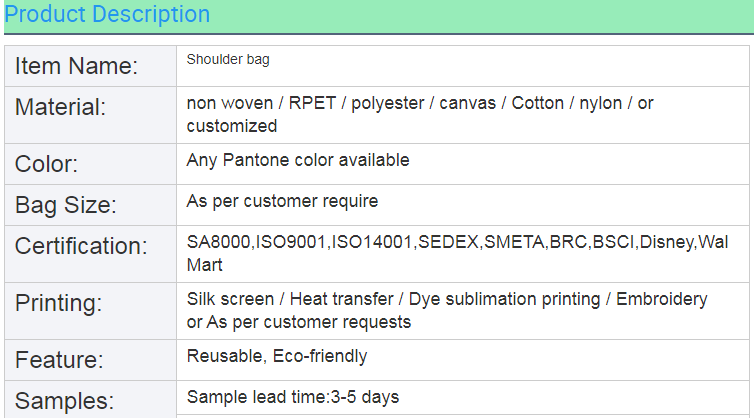
Task: Click the Shoulder bag value text
Action: pyautogui.click(x=228, y=60)
